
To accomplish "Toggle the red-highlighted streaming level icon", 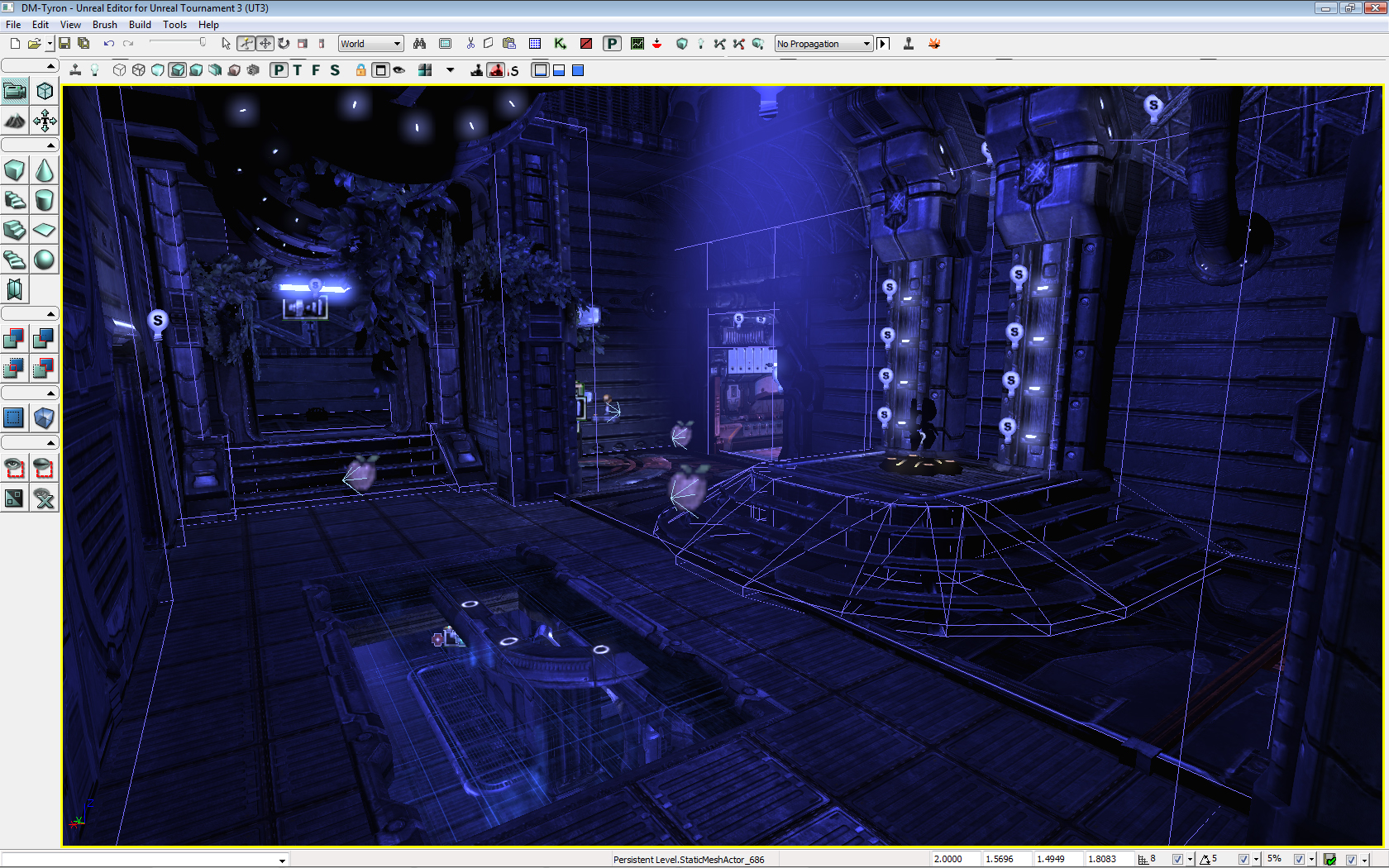I will coord(496,70).
